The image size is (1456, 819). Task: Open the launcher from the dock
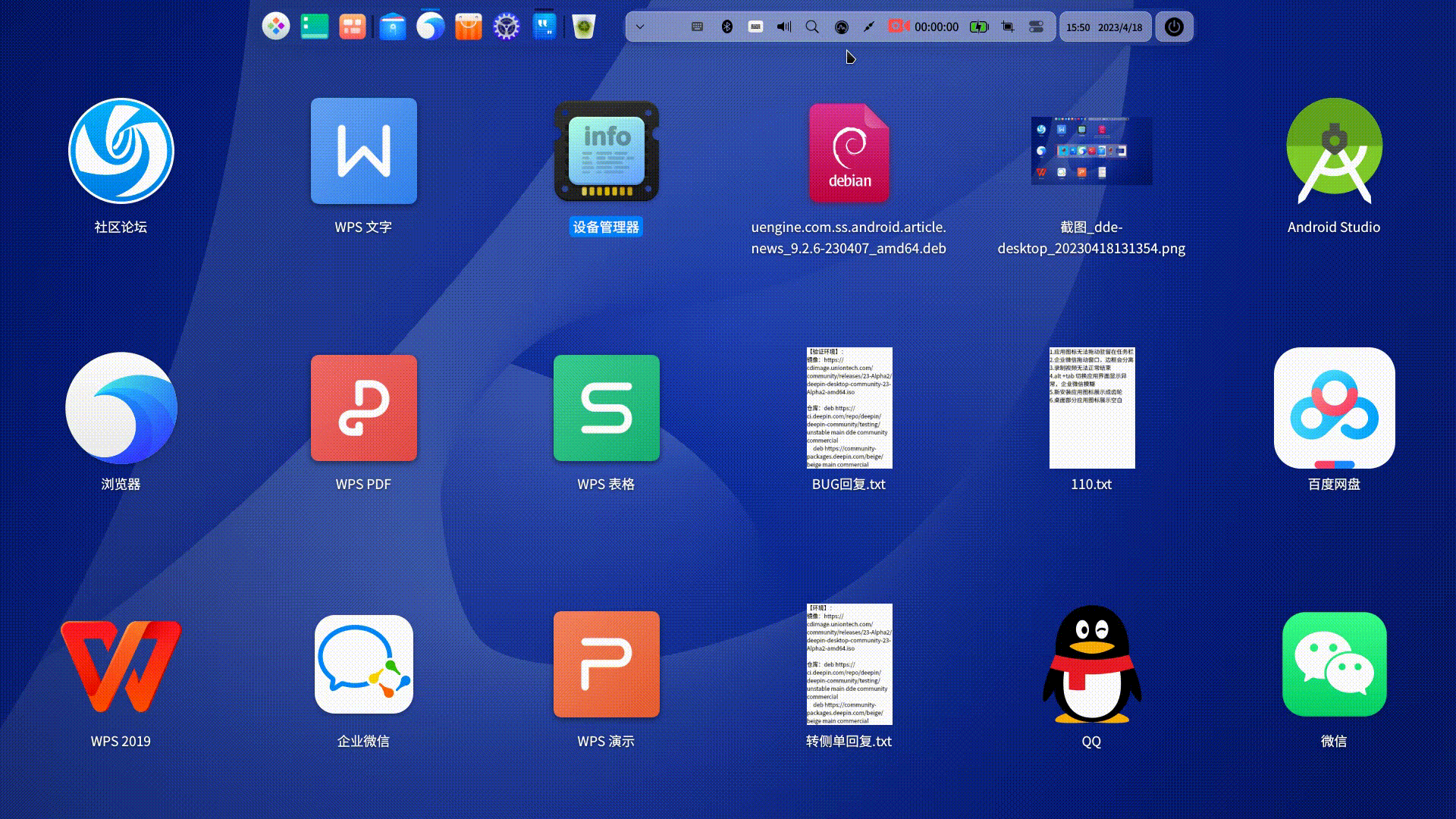[x=276, y=27]
